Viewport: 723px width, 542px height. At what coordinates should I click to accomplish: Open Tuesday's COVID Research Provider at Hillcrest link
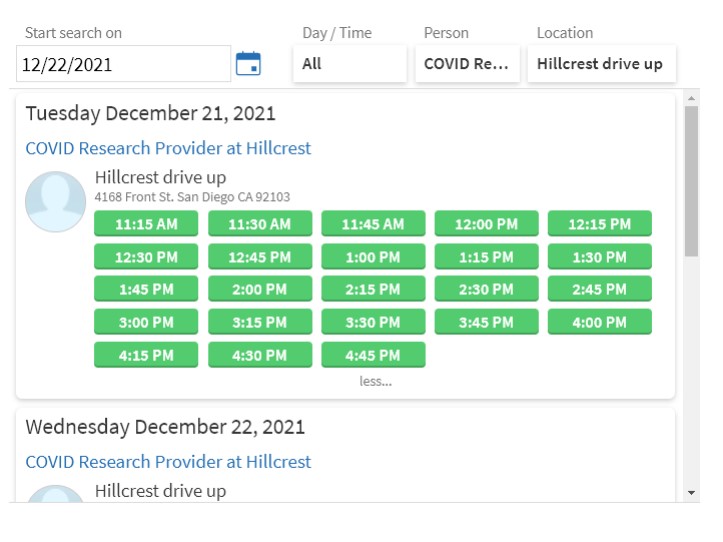(168, 148)
